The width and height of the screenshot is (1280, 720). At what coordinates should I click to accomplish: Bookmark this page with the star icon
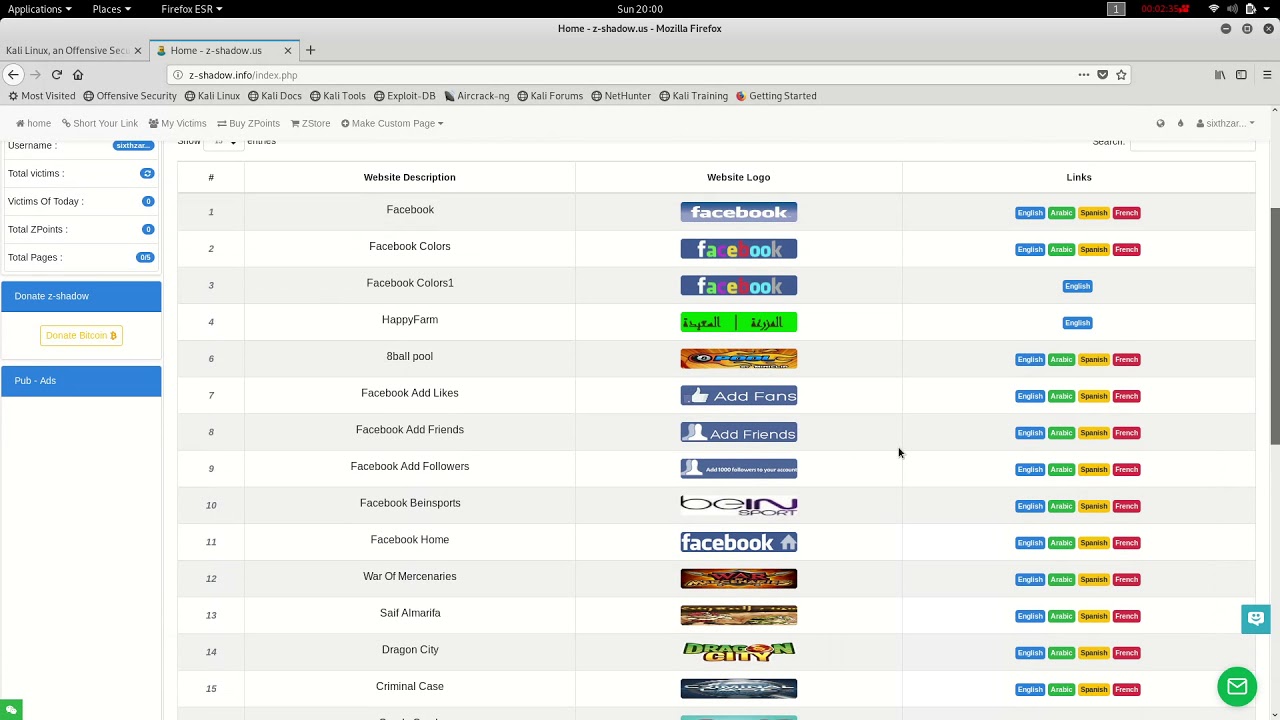click(1121, 75)
